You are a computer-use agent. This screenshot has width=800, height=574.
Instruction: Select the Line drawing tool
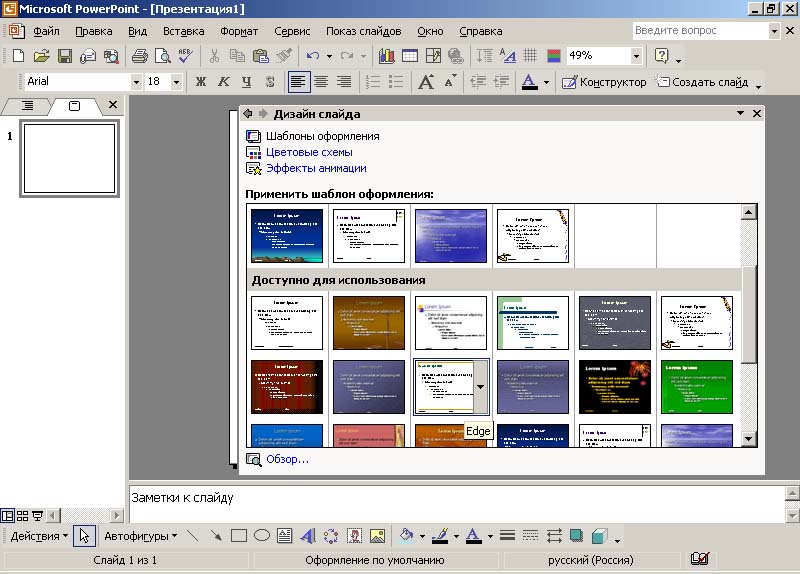[x=193, y=536]
